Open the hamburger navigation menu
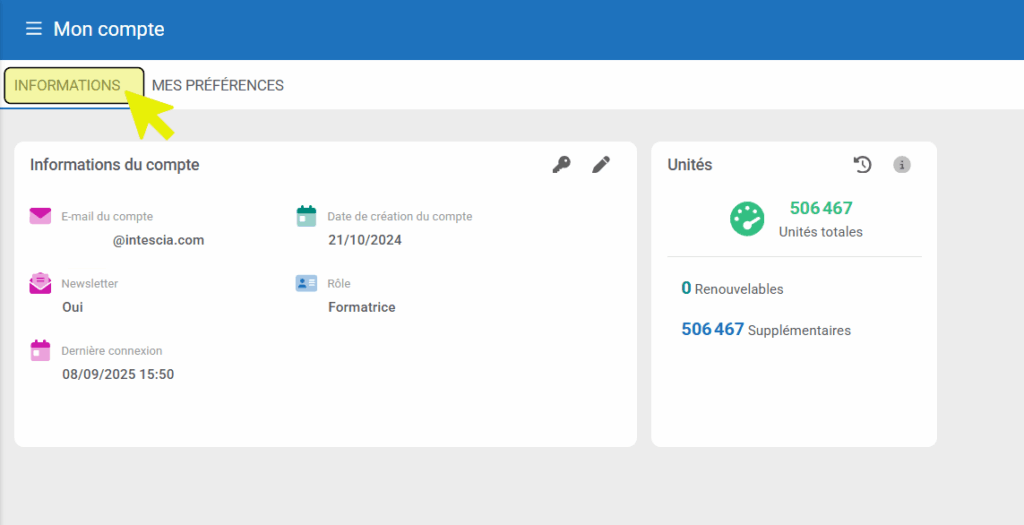Viewport: 1024px width, 525px height. click(x=33, y=29)
